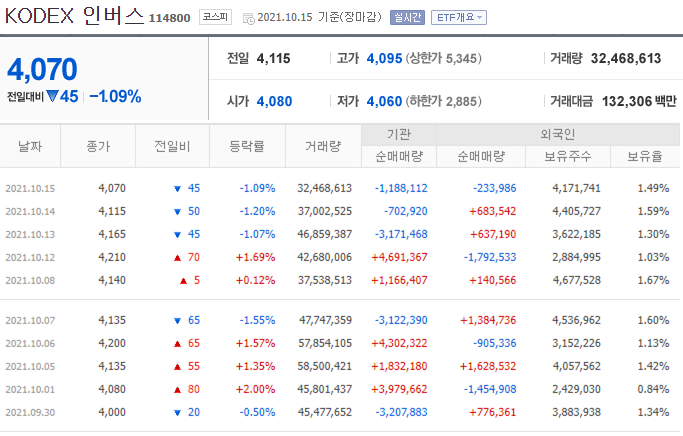Click the volume 37,538,513
683x436 pixels.
[325, 280]
